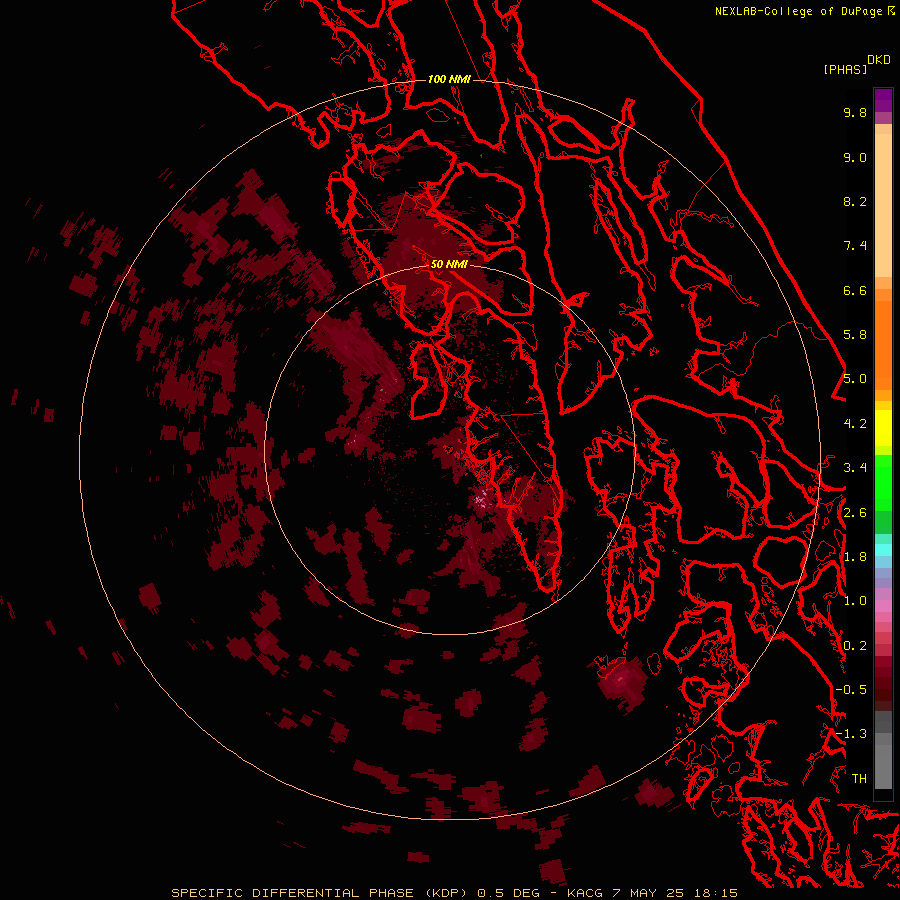Click the 0.2 scale value
900x900 pixels.
[855, 646]
